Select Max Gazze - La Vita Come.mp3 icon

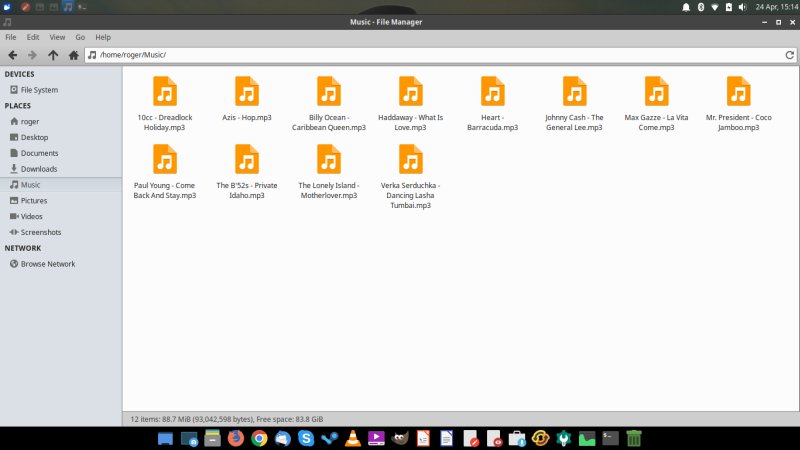pos(657,91)
